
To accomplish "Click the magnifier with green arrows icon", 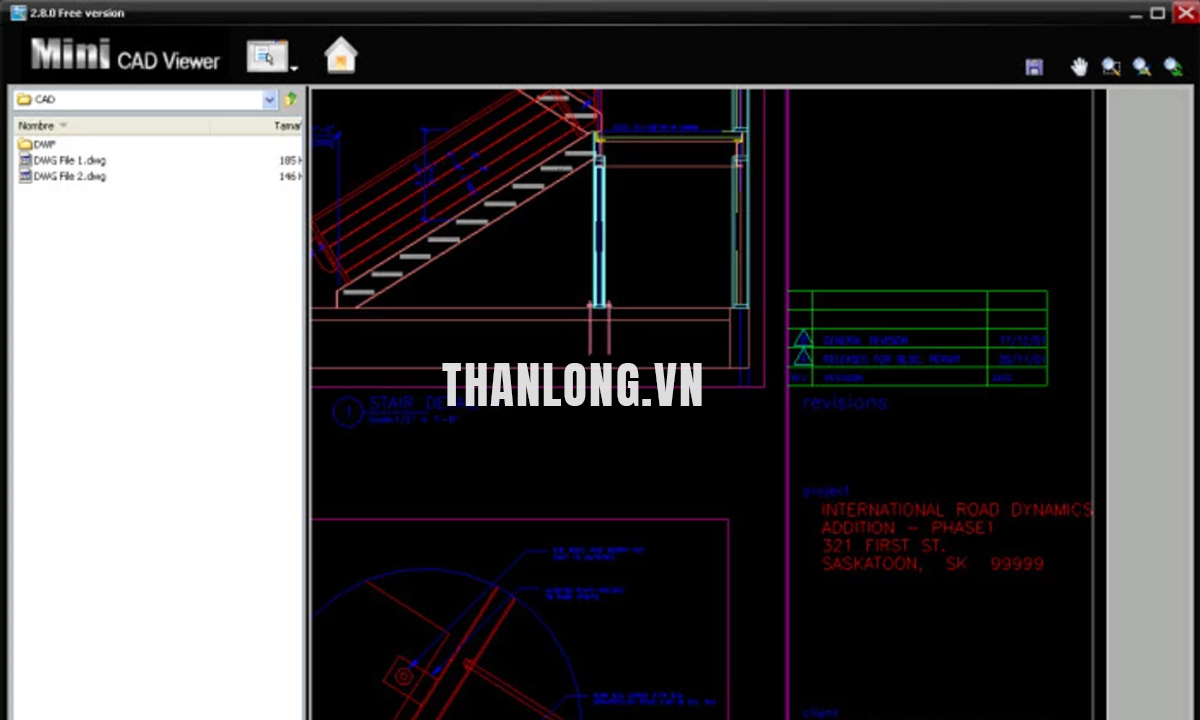I will (1172, 67).
